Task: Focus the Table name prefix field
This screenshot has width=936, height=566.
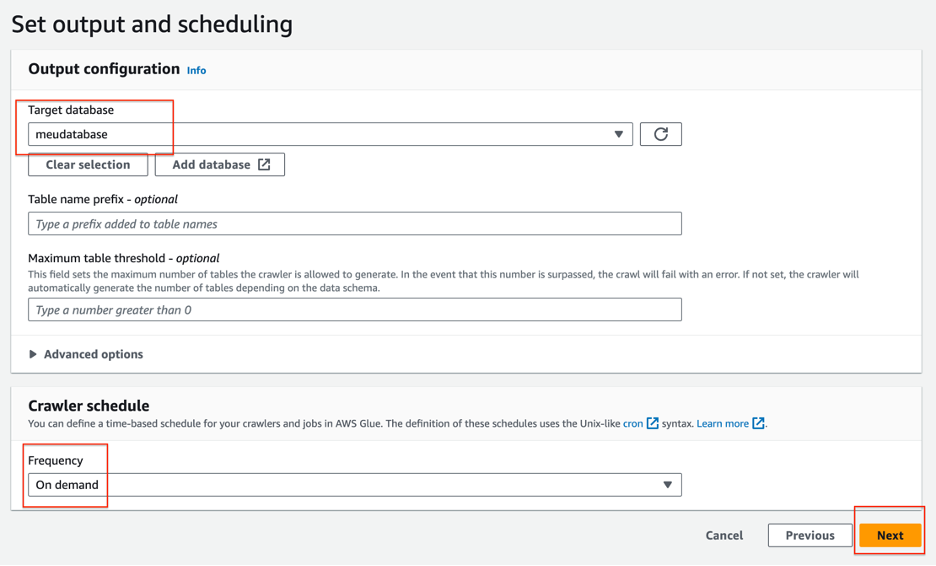Action: click(354, 224)
